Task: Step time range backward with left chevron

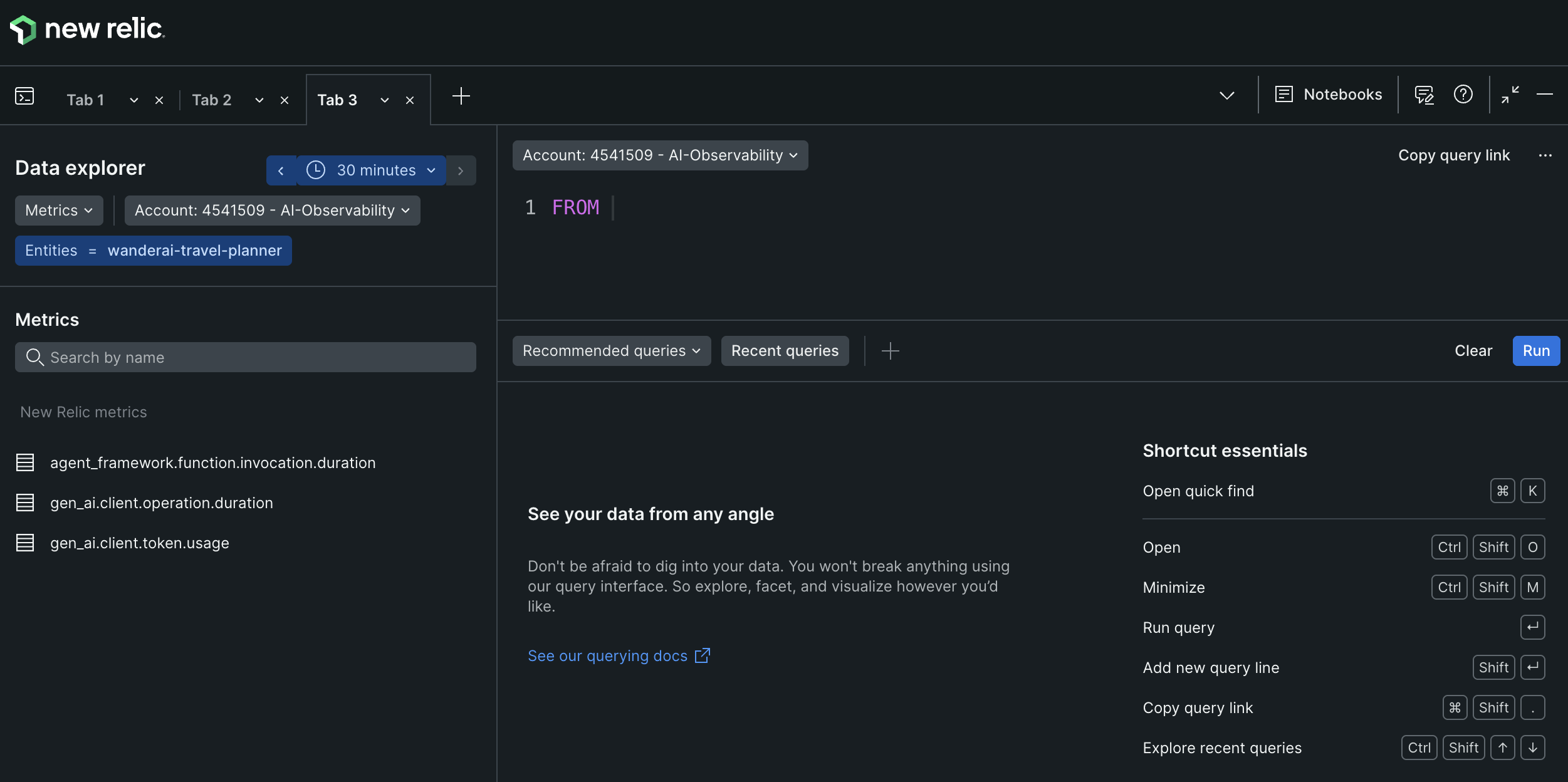Action: (x=281, y=170)
